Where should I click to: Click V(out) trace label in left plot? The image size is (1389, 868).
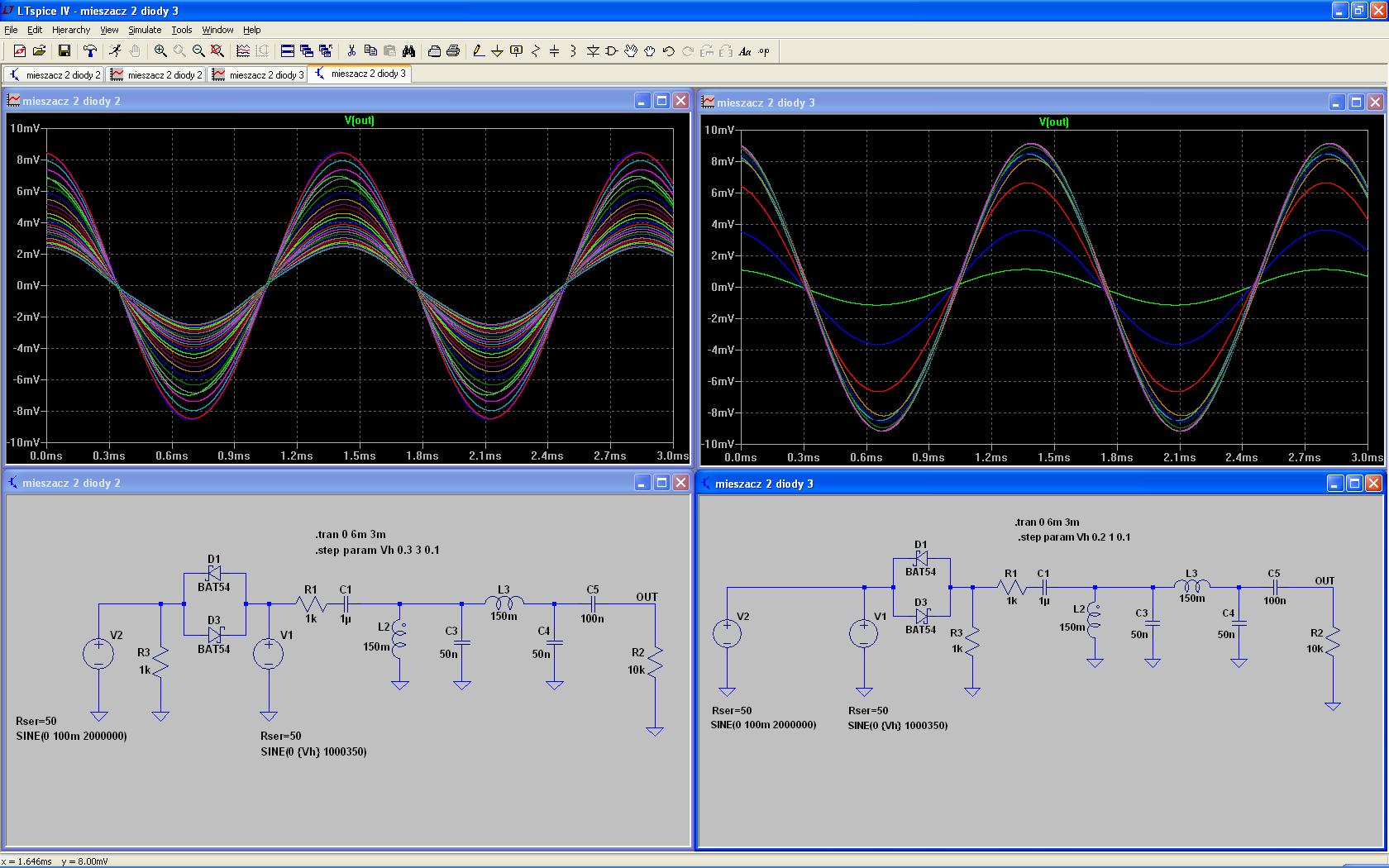(359, 121)
